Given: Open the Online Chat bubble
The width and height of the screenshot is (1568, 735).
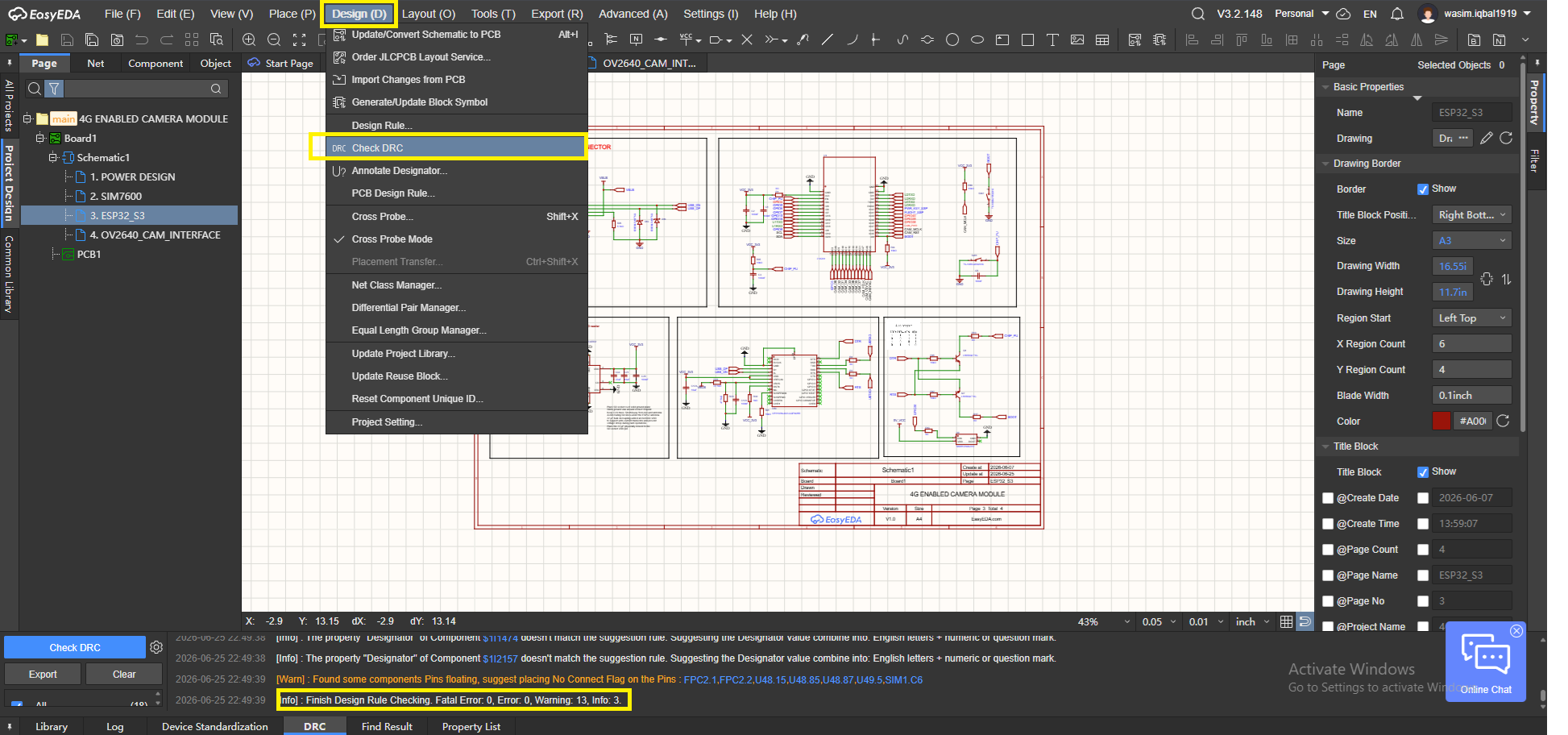Looking at the screenshot, I should 1486,662.
